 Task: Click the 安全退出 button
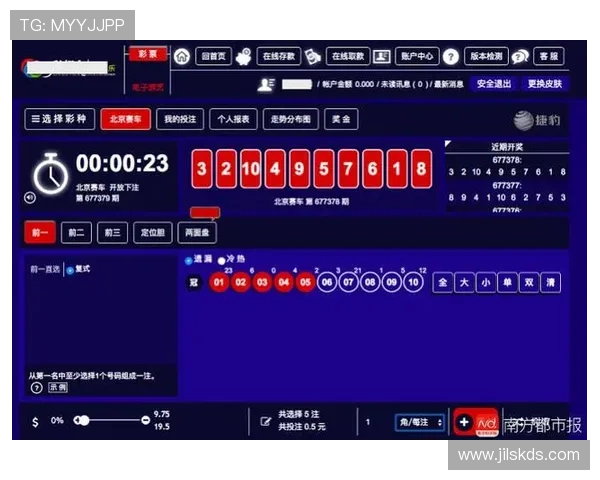494,84
